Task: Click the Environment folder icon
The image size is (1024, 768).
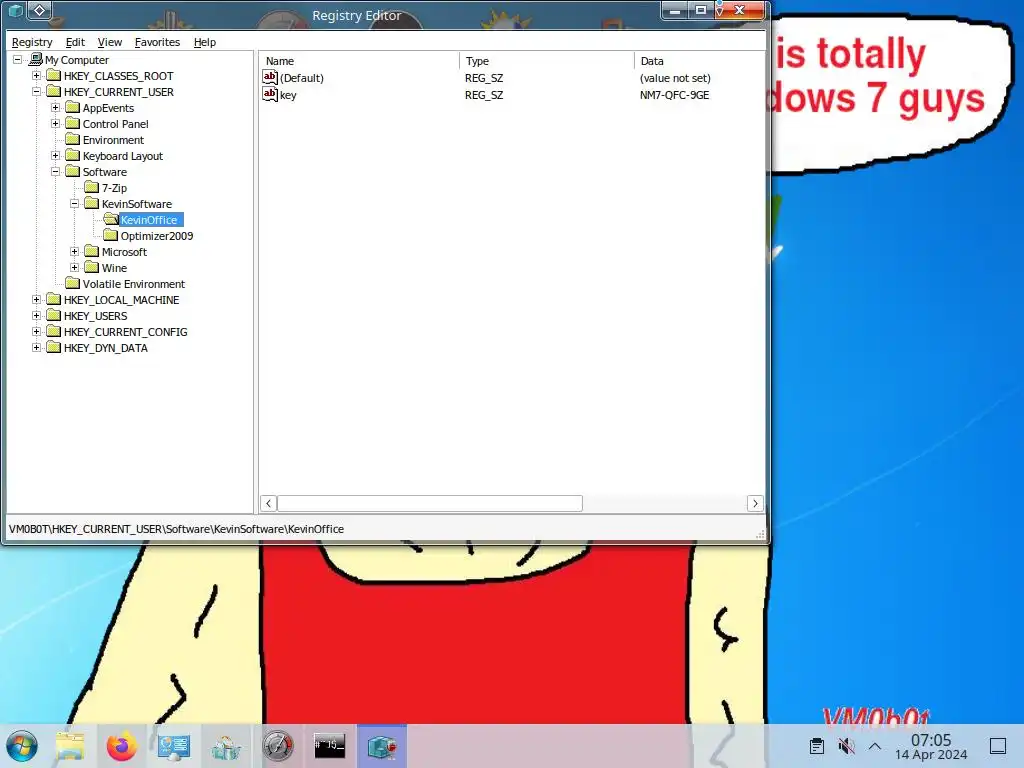Action: click(x=72, y=140)
